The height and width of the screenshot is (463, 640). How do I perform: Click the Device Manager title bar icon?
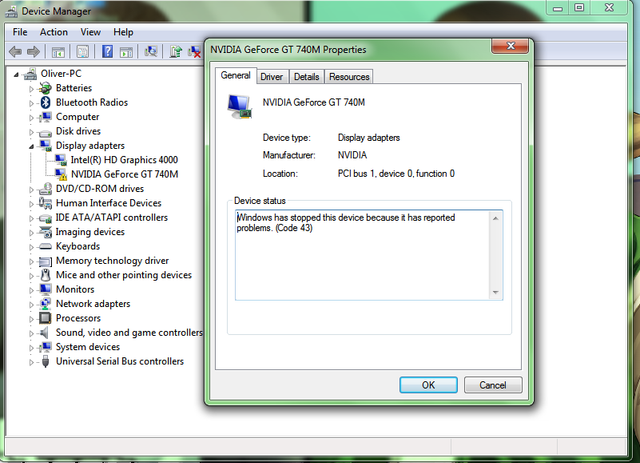pos(11,11)
